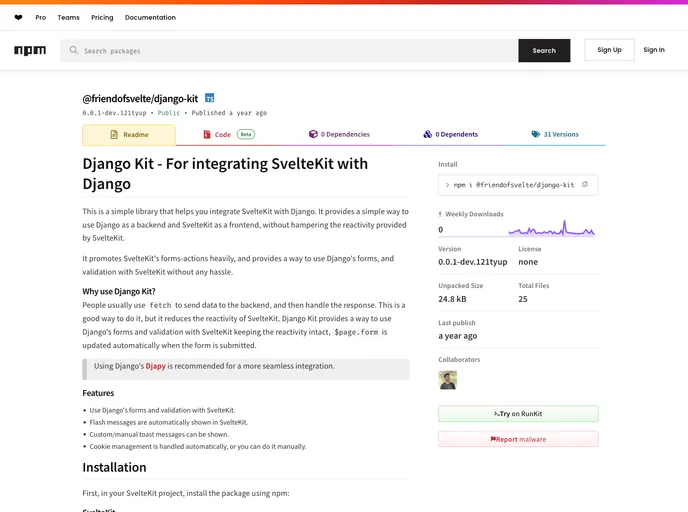Click the collaborator avatar thumbnail
The height and width of the screenshot is (512, 688).
tap(448, 380)
